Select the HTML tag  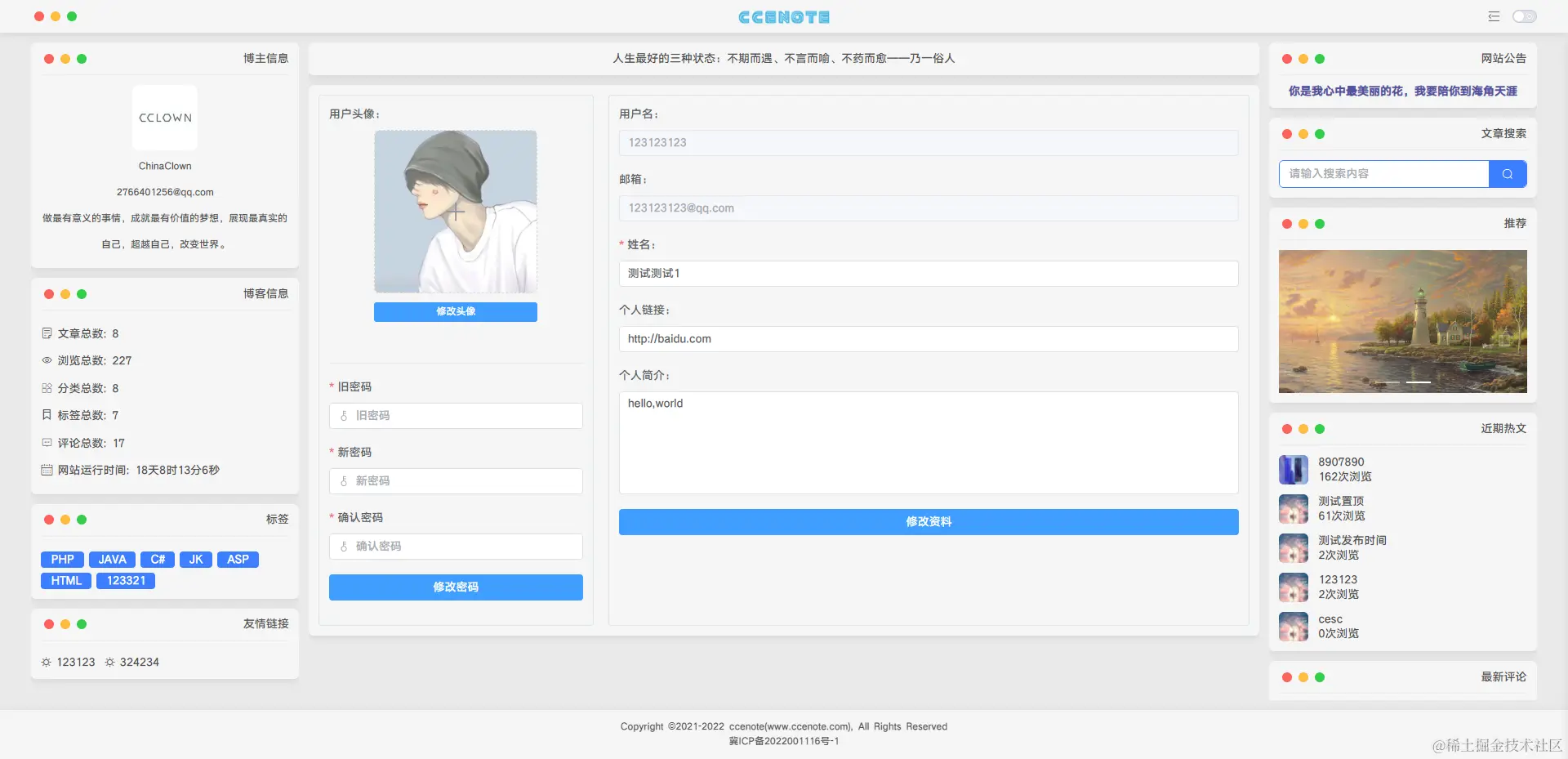pos(66,581)
